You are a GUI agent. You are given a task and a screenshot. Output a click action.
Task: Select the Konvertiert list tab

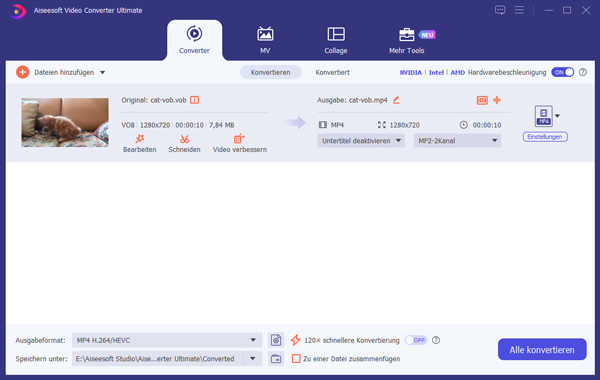point(332,72)
